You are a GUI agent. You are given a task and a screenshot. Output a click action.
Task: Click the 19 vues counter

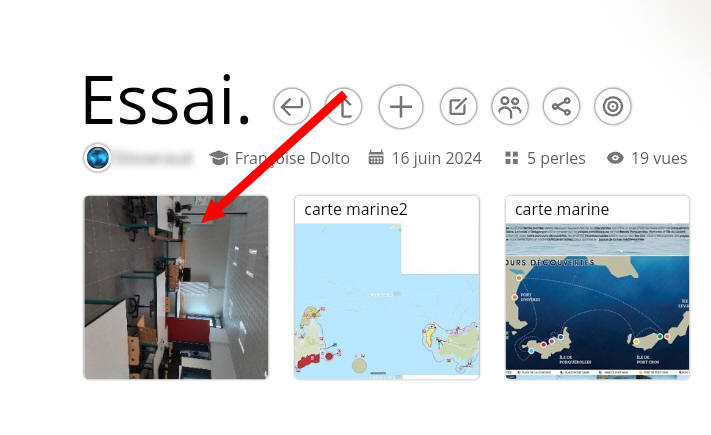tap(659, 158)
